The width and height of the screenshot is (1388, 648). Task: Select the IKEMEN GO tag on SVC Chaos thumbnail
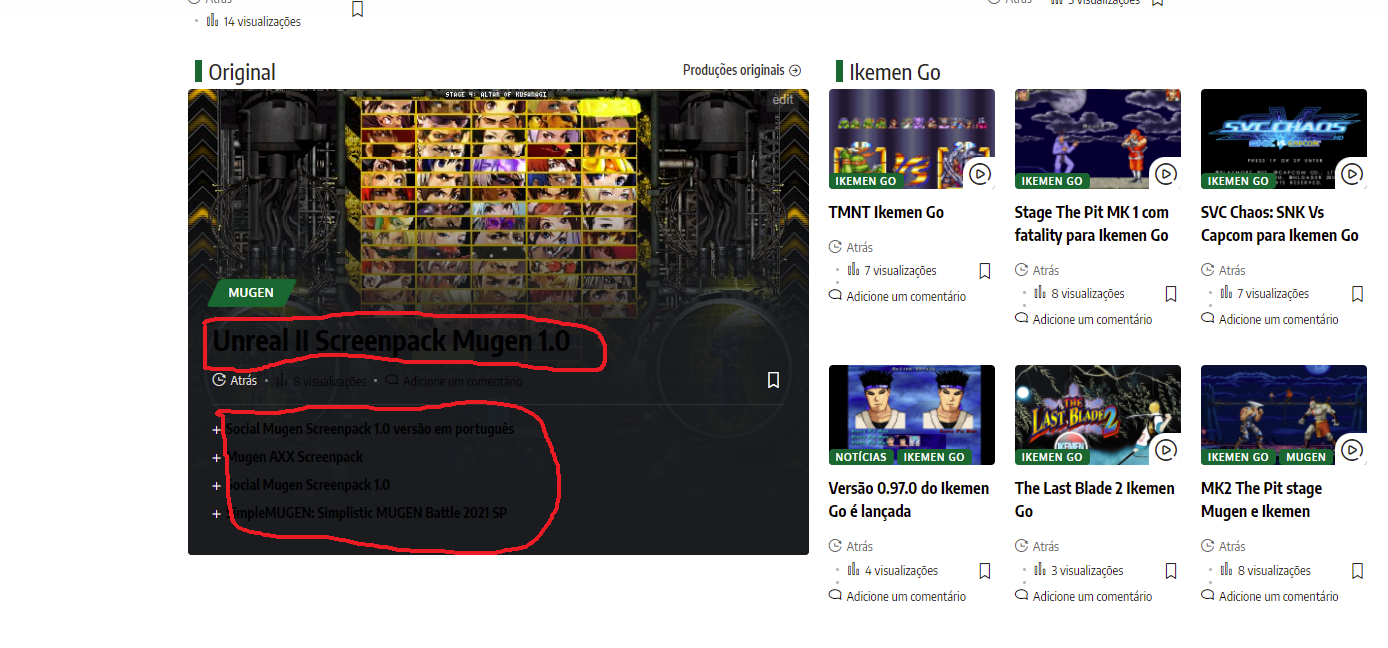tap(1238, 181)
